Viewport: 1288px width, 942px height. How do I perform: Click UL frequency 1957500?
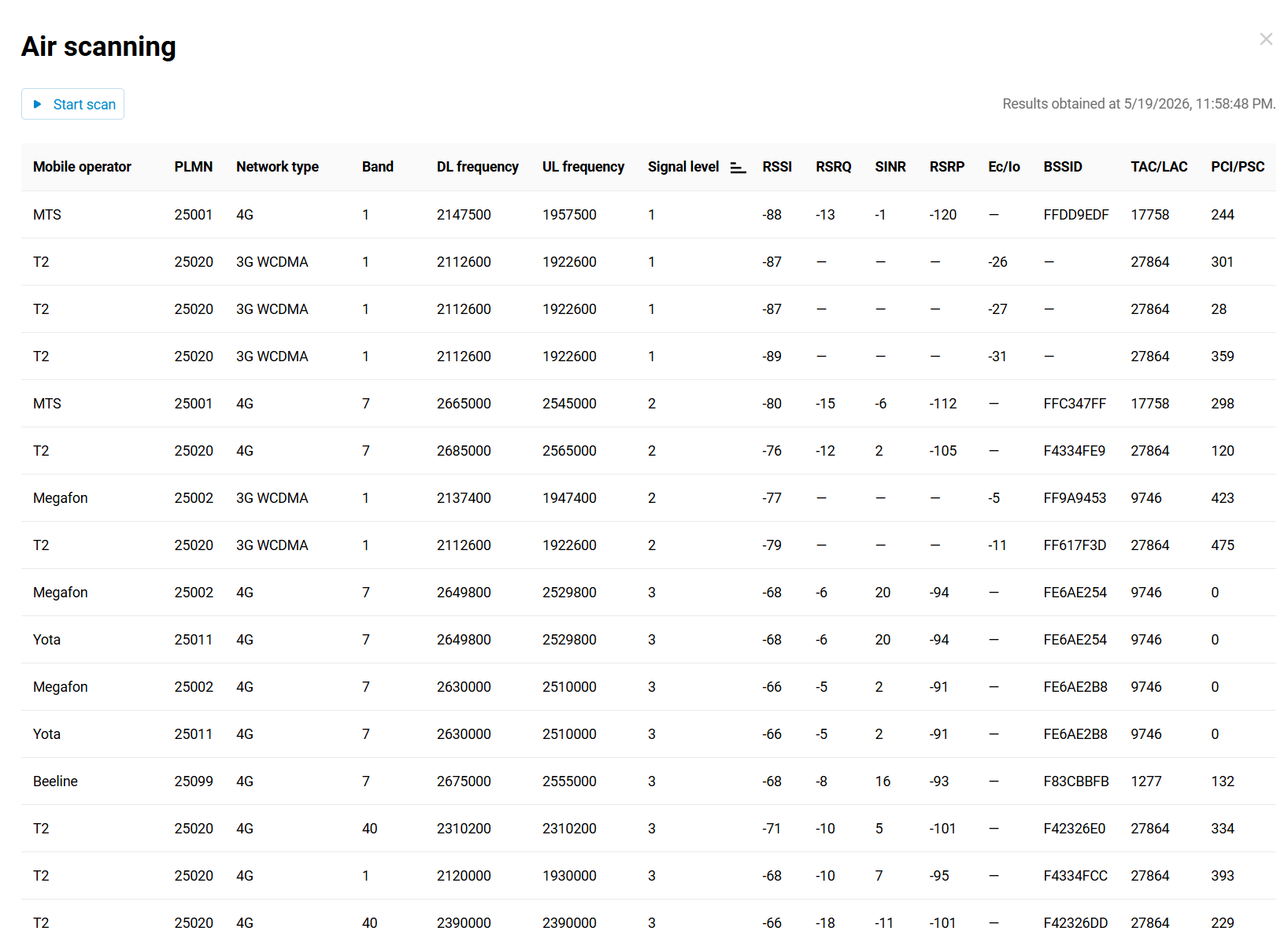(569, 215)
